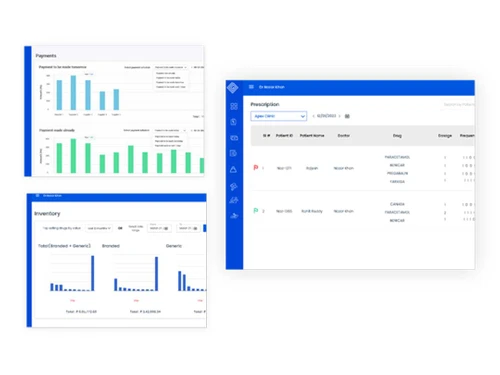Open calendar icon in Inventory From date field
The width and height of the screenshot is (500, 375).
[x=166, y=228]
